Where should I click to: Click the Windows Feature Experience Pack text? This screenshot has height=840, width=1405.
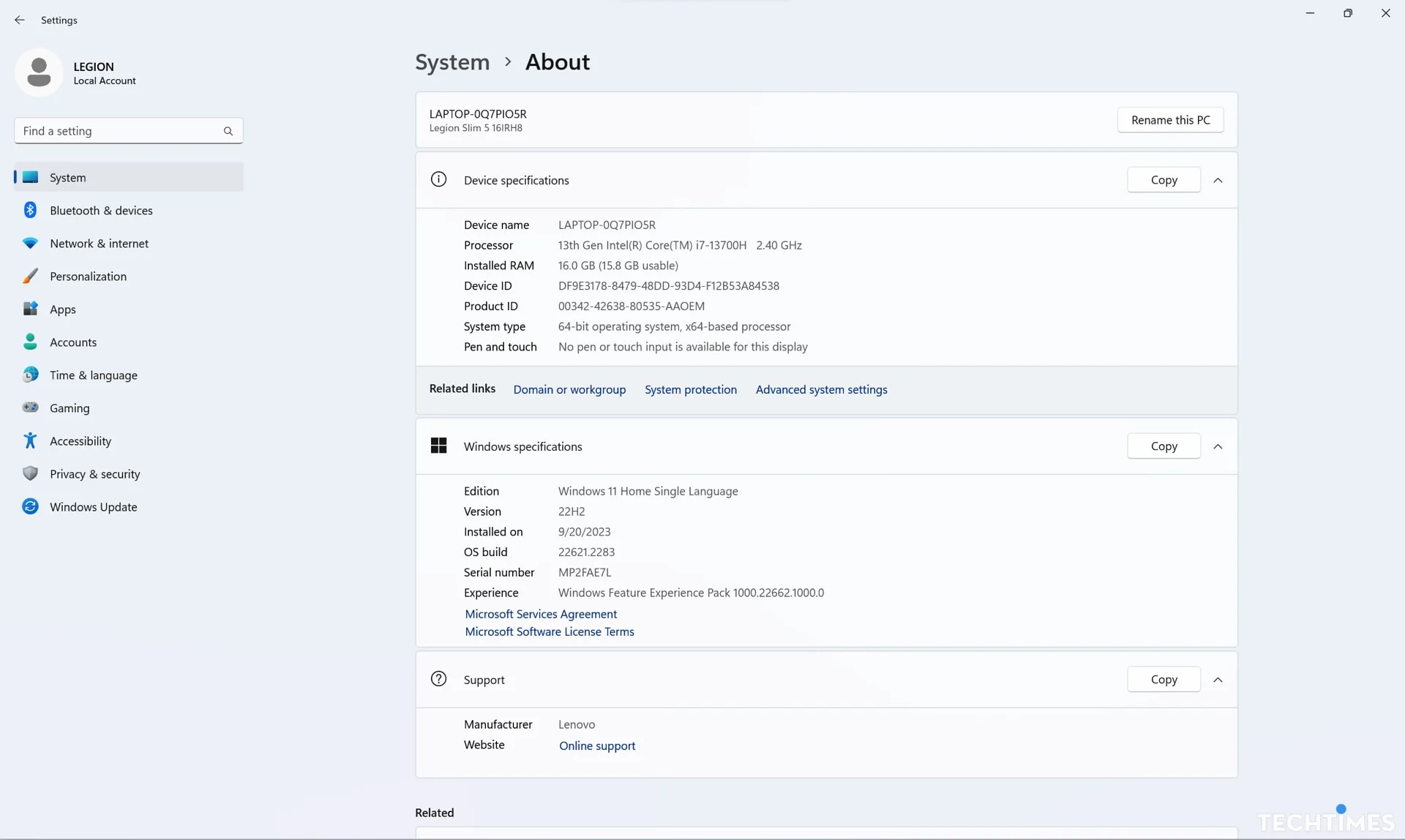pyautogui.click(x=691, y=593)
